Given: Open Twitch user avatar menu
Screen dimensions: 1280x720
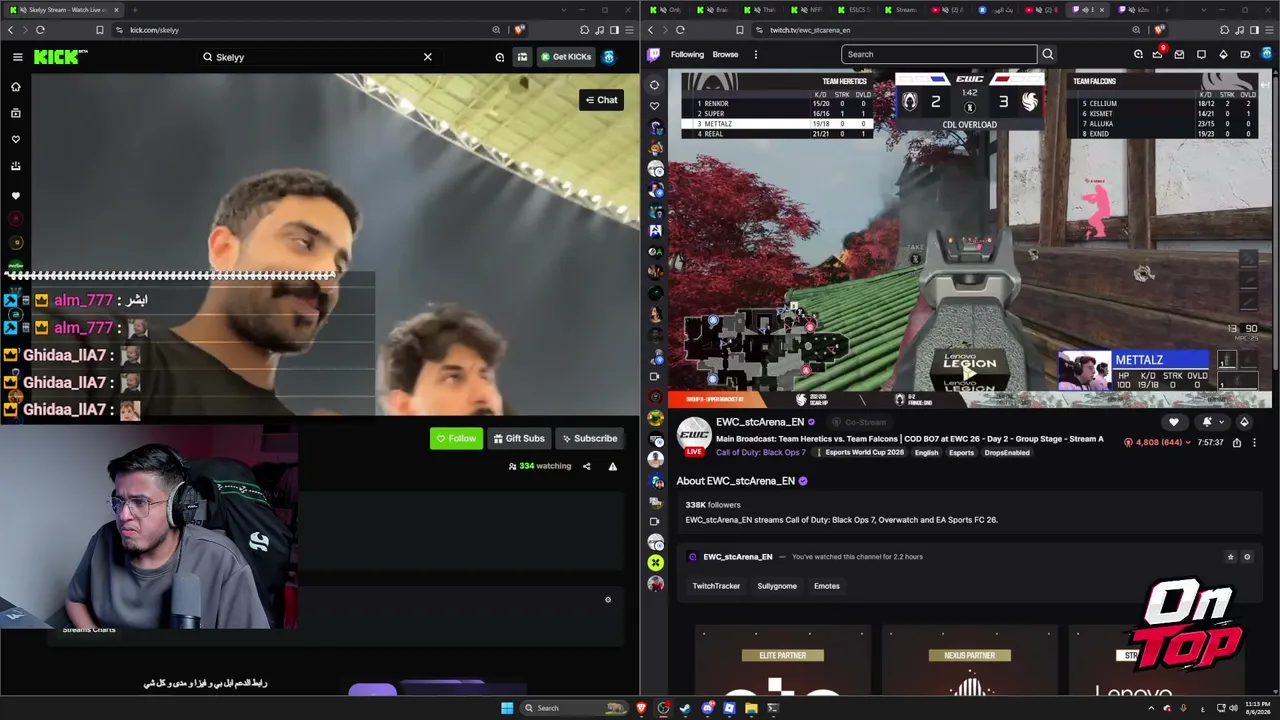Looking at the screenshot, I should click(x=1267, y=55).
